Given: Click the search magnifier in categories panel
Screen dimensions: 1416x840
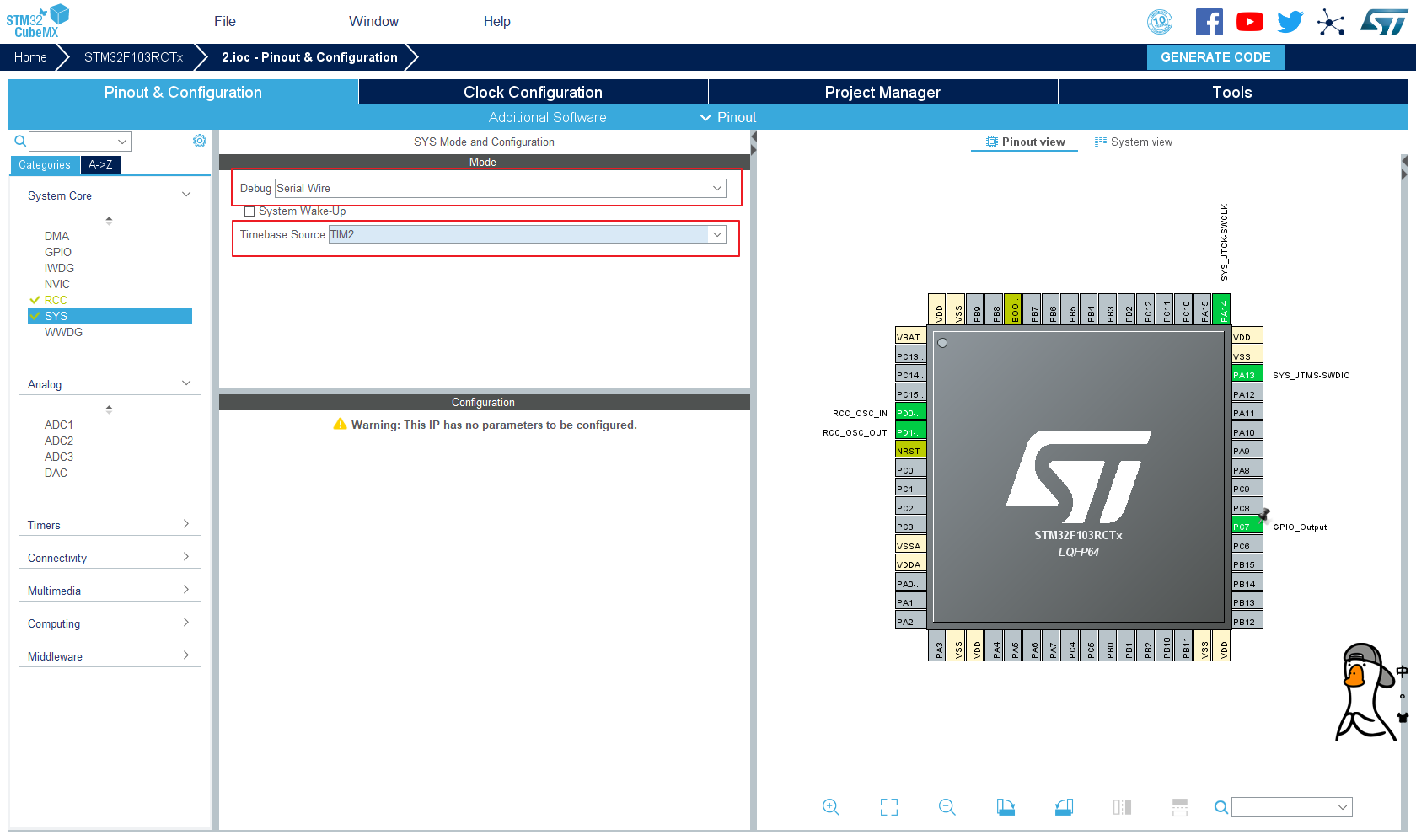Looking at the screenshot, I should click(x=20, y=141).
